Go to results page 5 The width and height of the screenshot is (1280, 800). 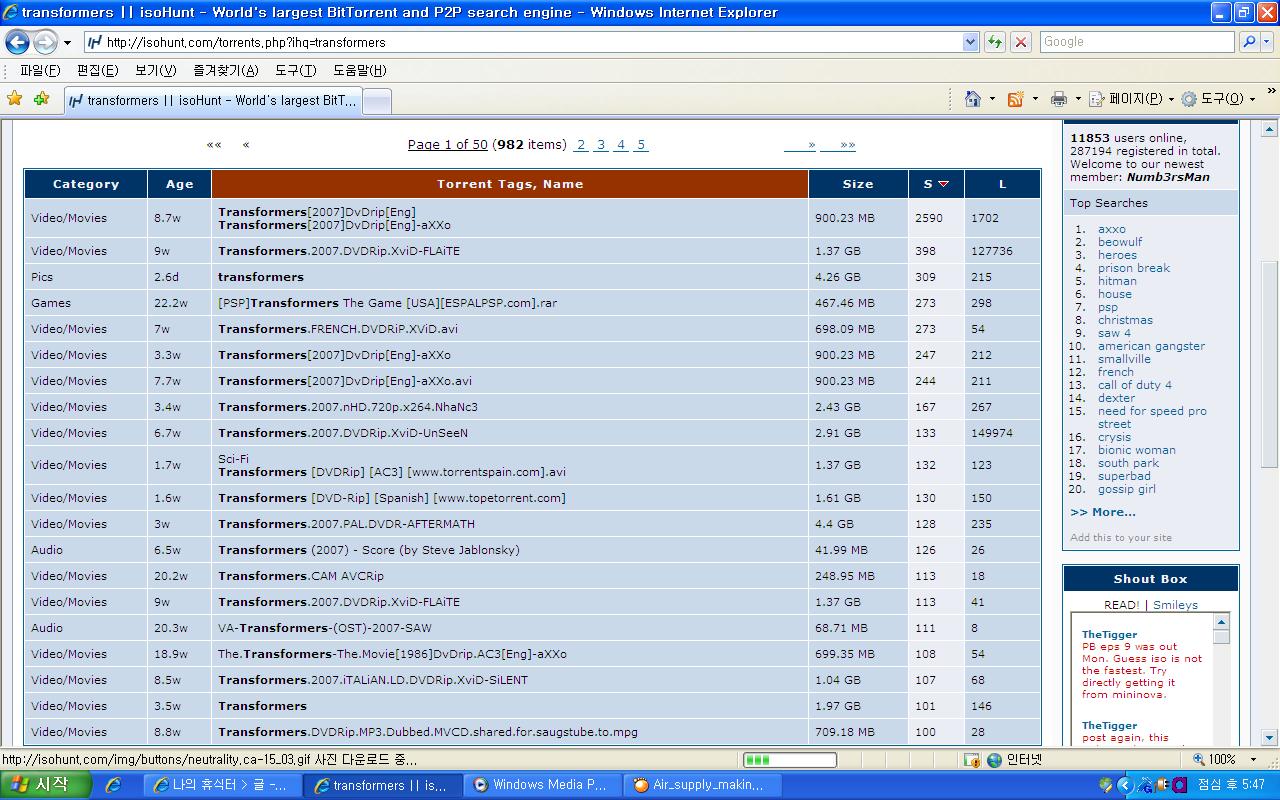pos(641,145)
